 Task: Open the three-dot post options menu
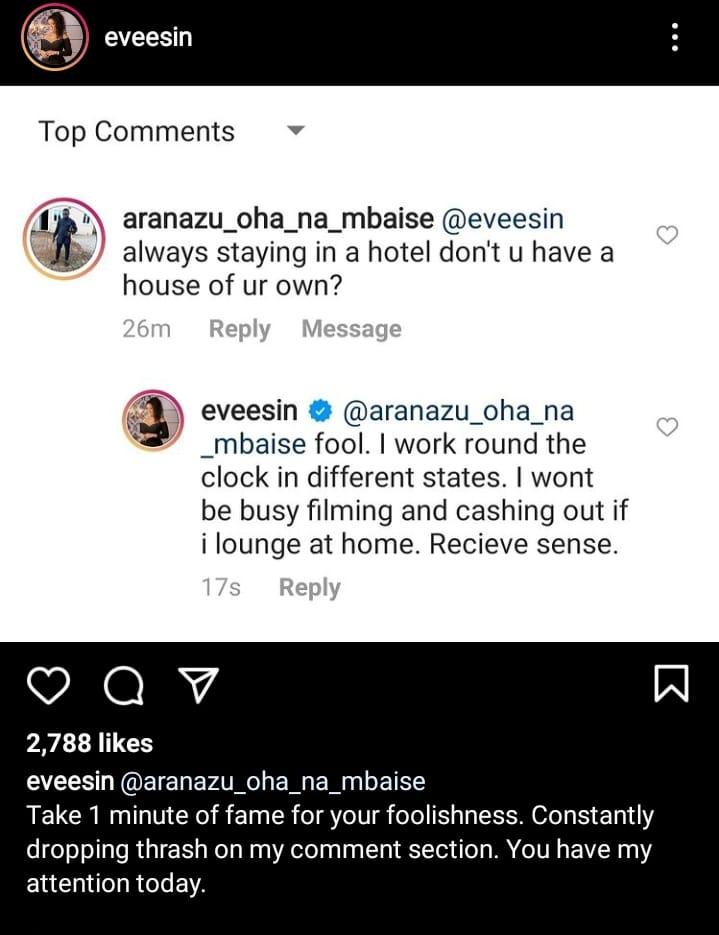pos(676,38)
